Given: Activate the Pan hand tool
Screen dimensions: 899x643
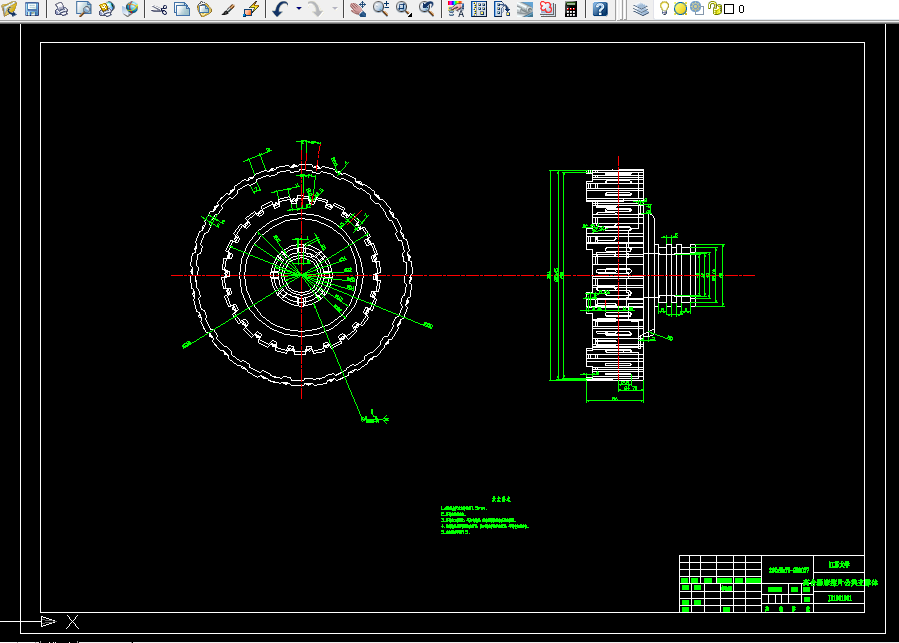Looking at the screenshot, I should 358,9.
